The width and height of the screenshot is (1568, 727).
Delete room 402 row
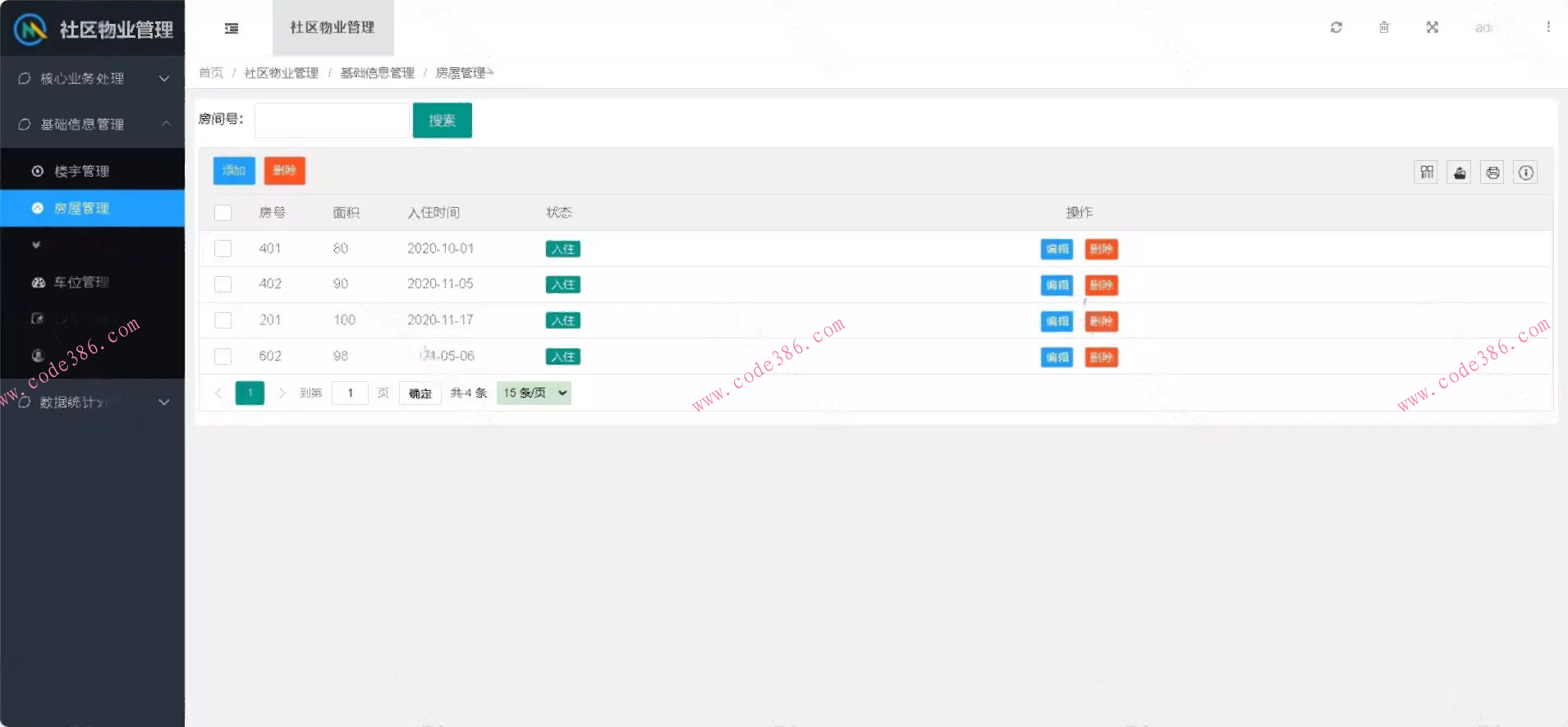click(1101, 285)
